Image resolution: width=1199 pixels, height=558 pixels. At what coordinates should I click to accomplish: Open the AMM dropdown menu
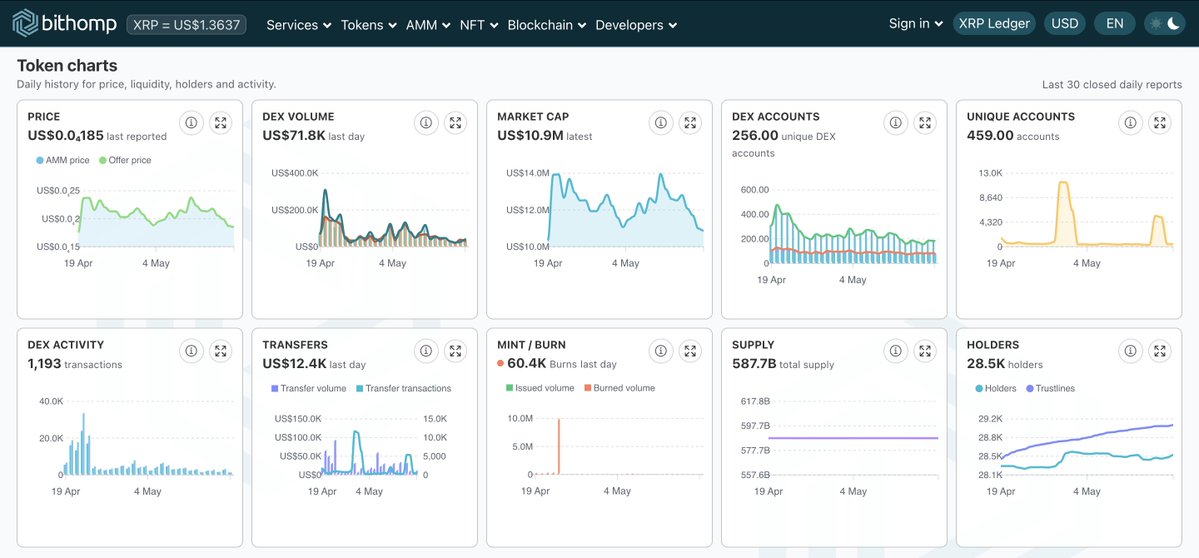coord(428,24)
